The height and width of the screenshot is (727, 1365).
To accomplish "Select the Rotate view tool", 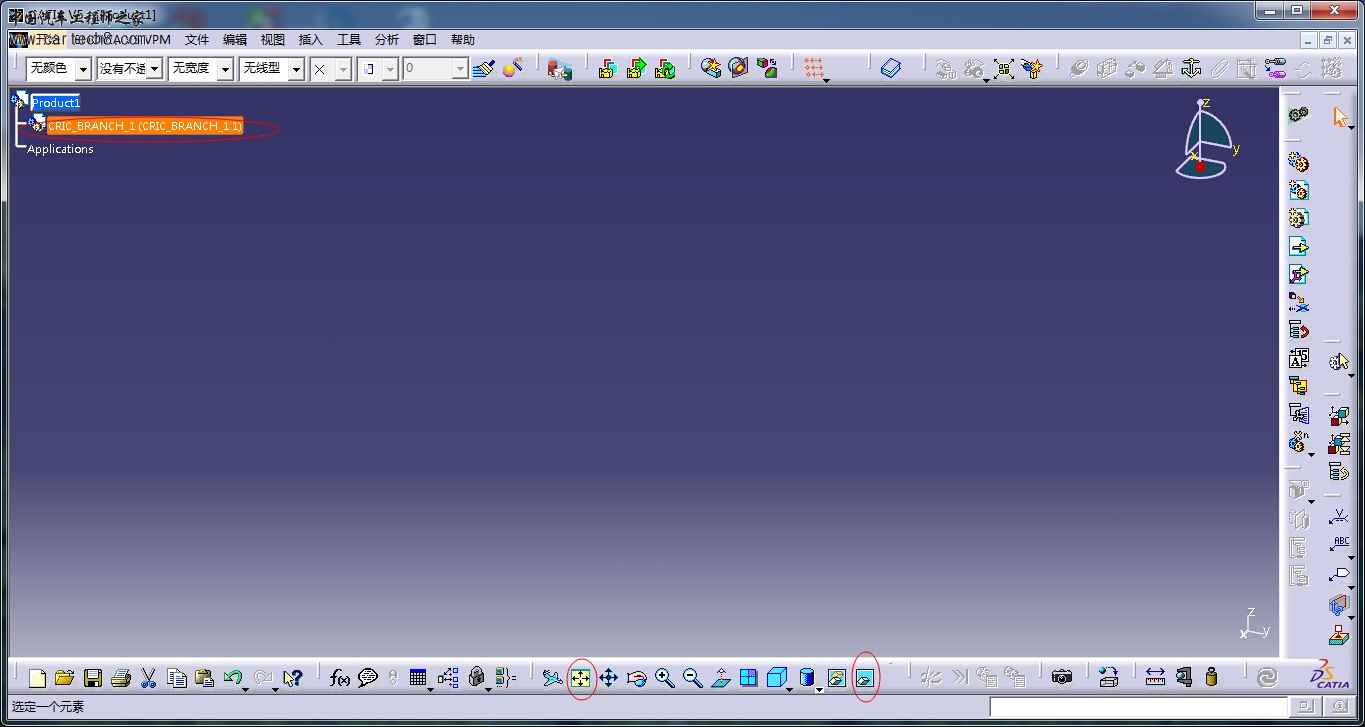I will 636,678.
